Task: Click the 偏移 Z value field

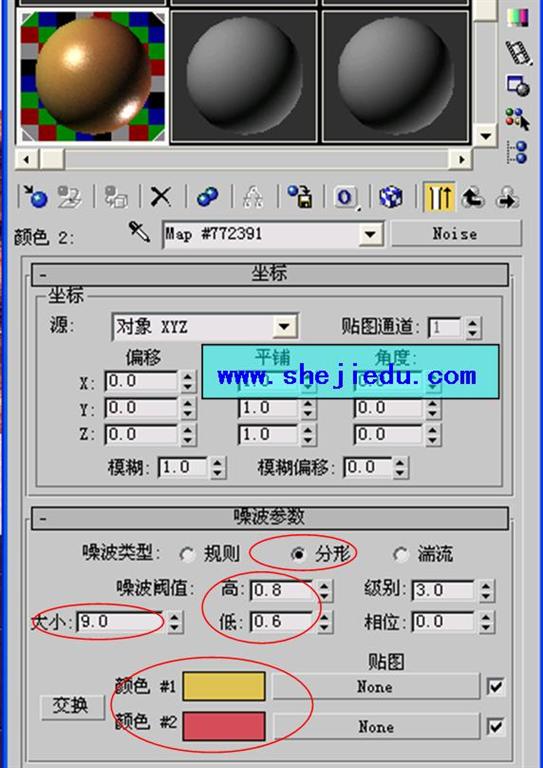Action: (142, 434)
